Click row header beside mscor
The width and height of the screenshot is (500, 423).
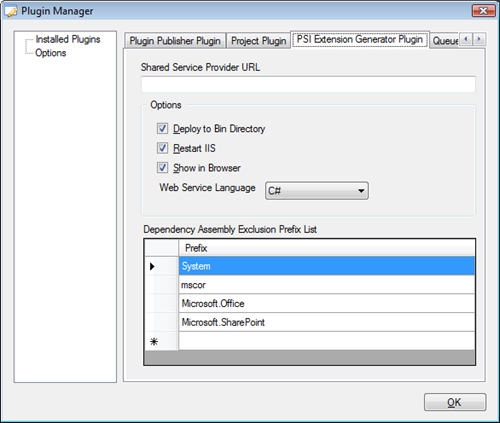click(162, 285)
